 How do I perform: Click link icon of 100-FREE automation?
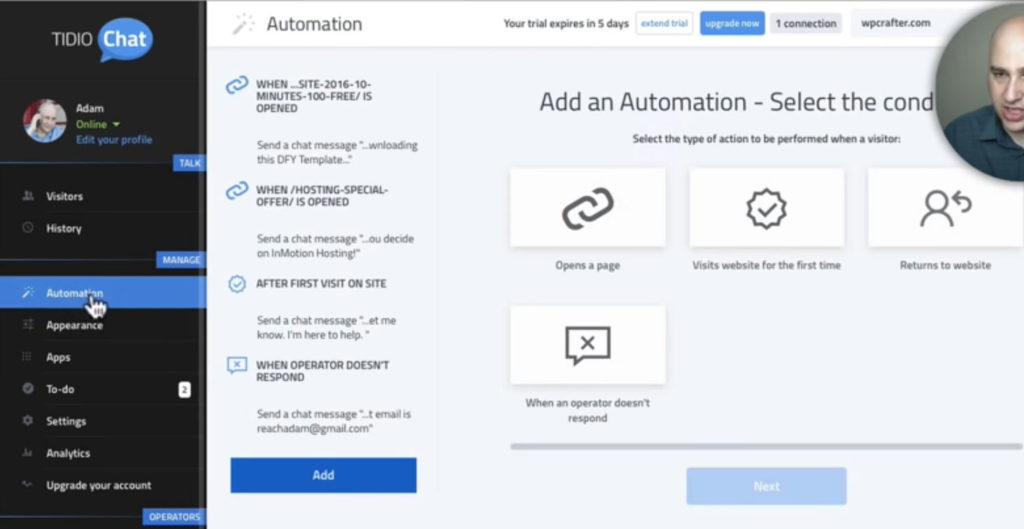coord(237,85)
